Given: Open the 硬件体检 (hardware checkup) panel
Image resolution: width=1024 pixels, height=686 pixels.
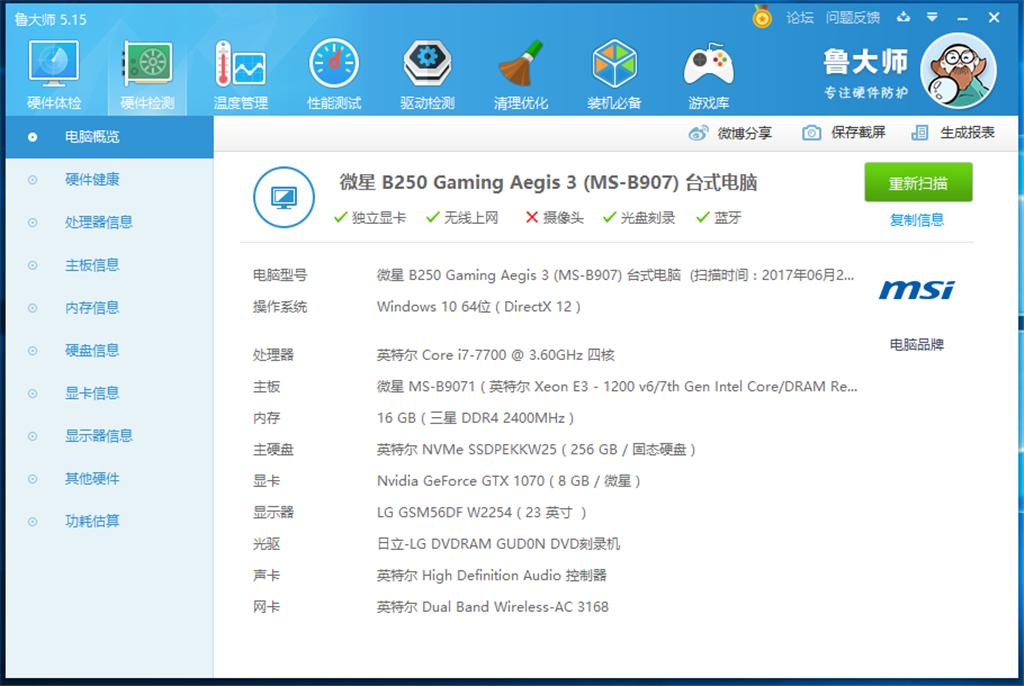Looking at the screenshot, I should [x=53, y=70].
